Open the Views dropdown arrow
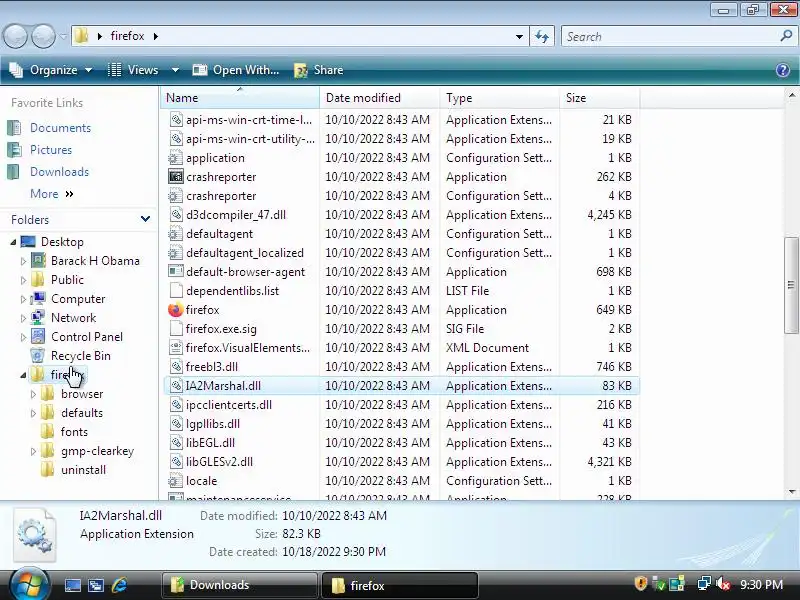 [175, 70]
